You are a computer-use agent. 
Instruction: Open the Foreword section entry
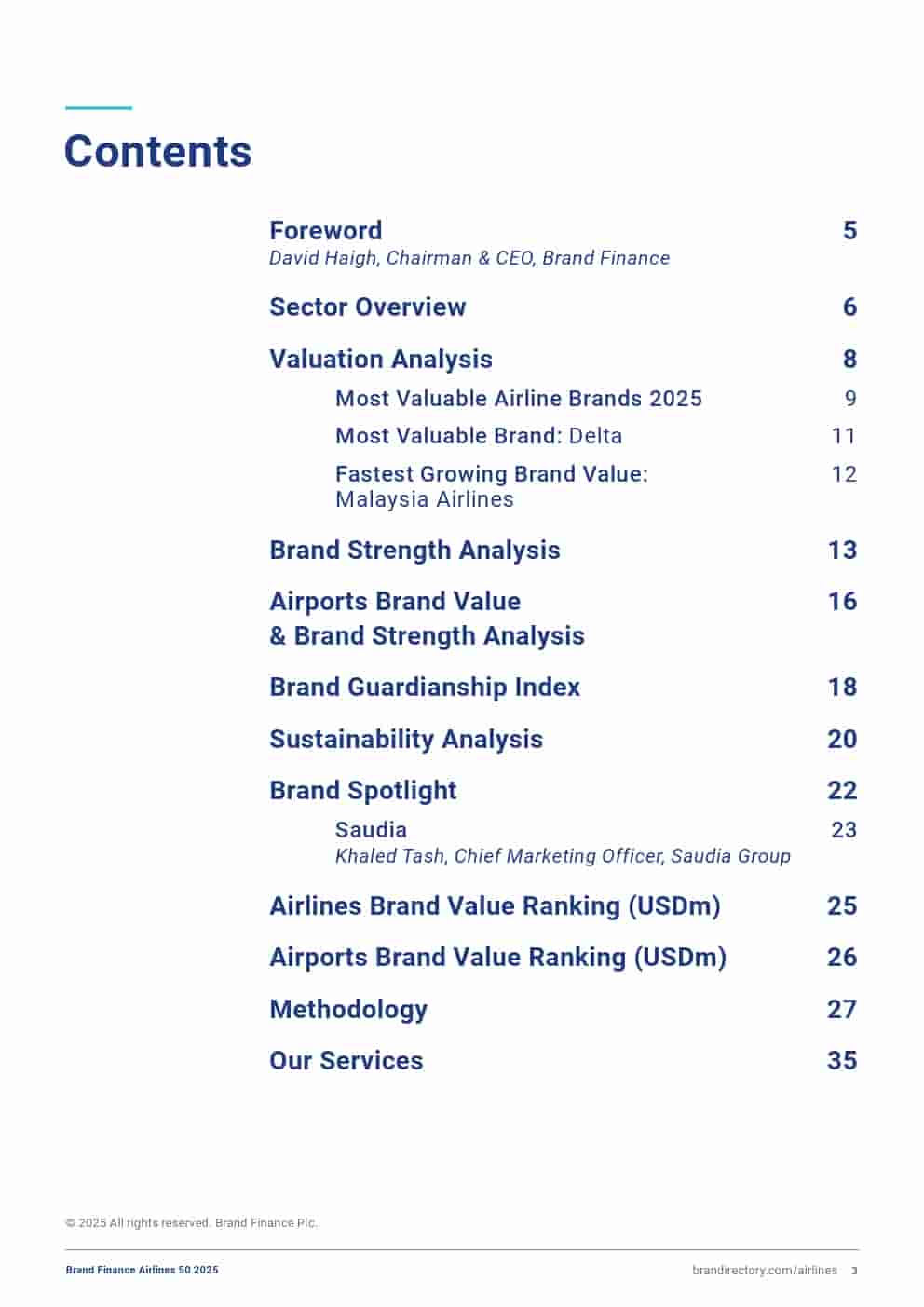(326, 230)
